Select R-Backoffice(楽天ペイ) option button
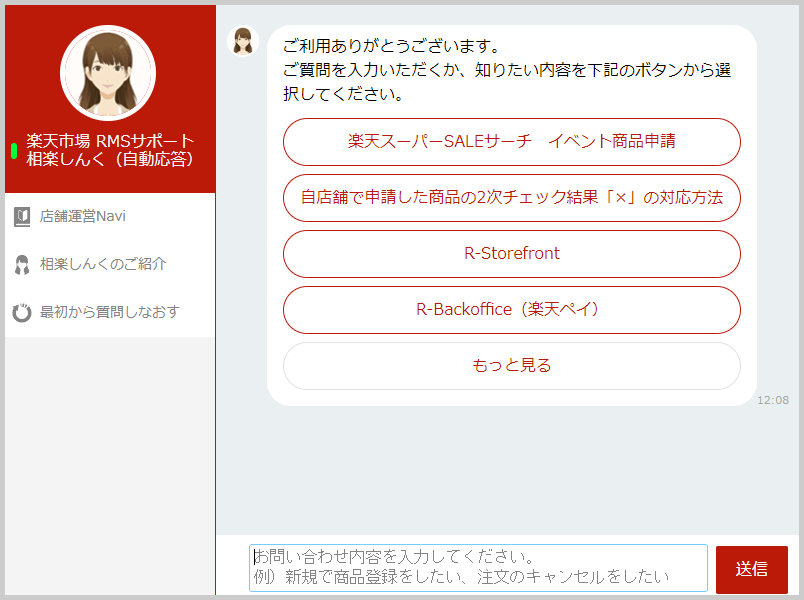This screenshot has width=804, height=600. point(511,310)
